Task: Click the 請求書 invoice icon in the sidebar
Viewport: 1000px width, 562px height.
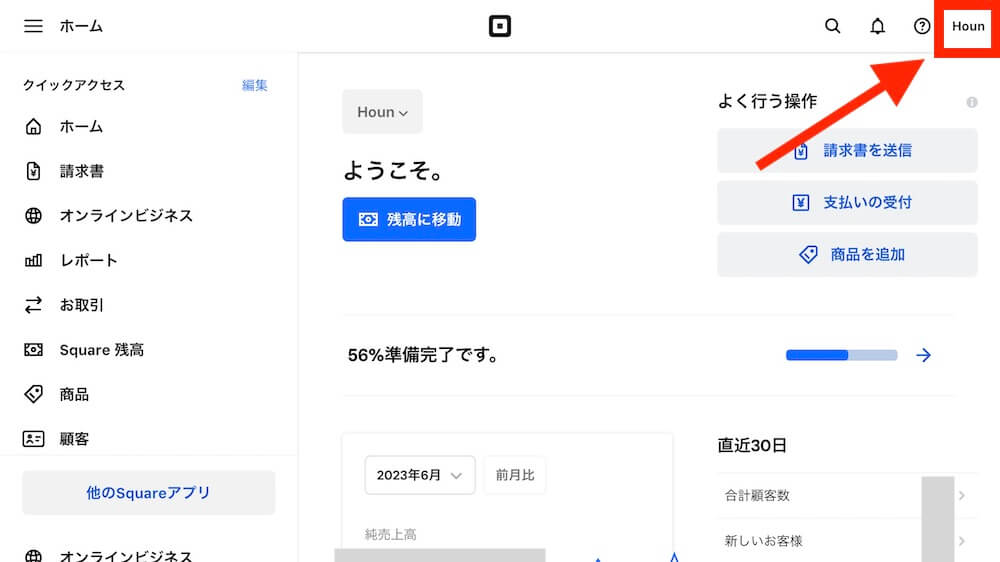Action: (33, 171)
